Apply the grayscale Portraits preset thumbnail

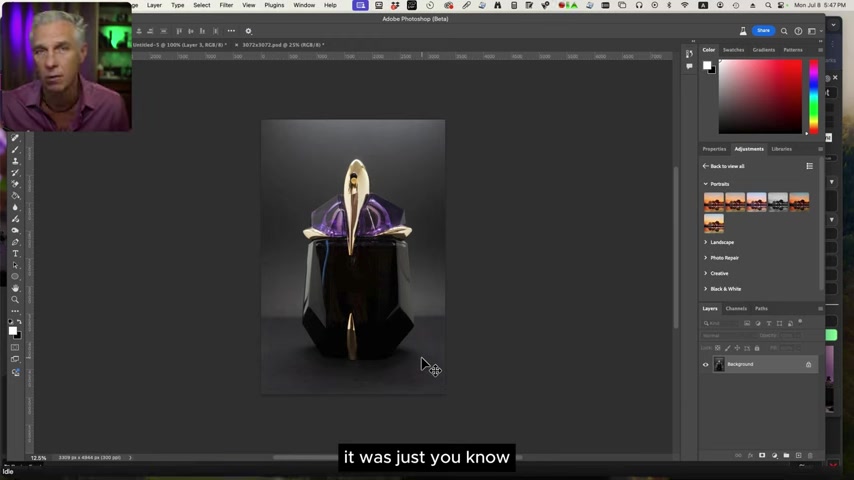tap(778, 202)
